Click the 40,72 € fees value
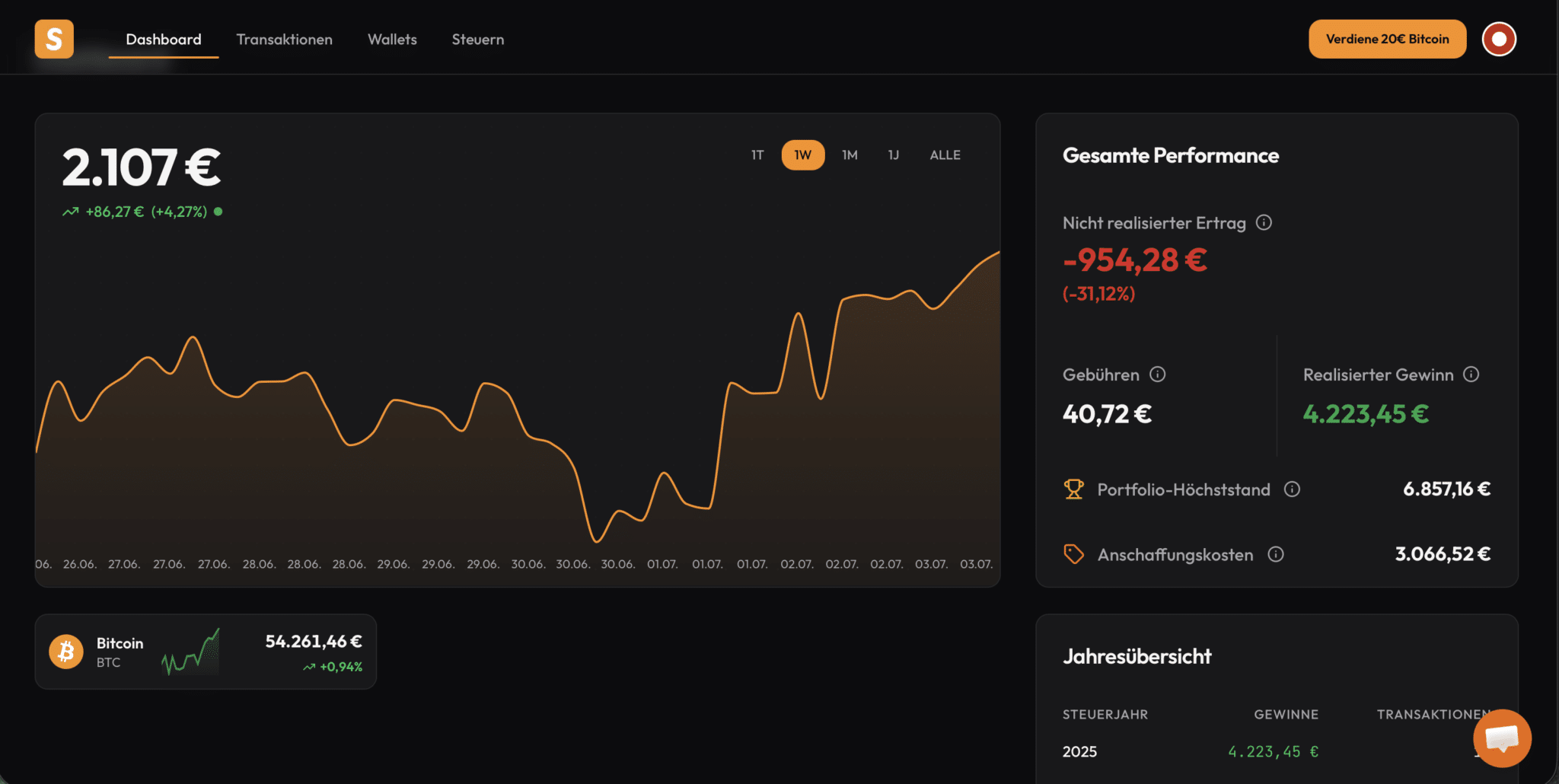This screenshot has width=1559, height=784. pyautogui.click(x=1107, y=414)
